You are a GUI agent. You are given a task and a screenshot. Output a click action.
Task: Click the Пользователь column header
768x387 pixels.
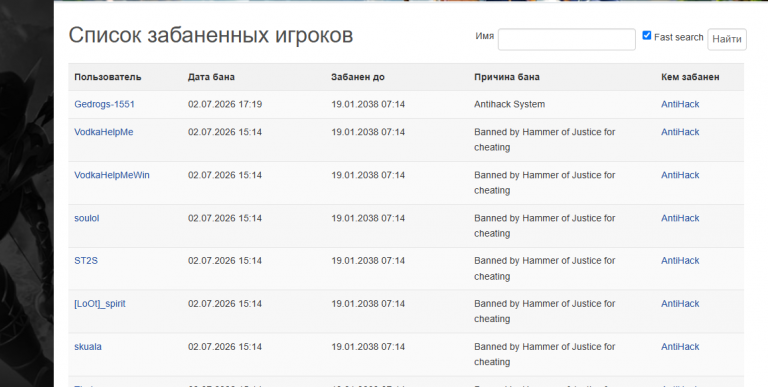tap(108, 77)
